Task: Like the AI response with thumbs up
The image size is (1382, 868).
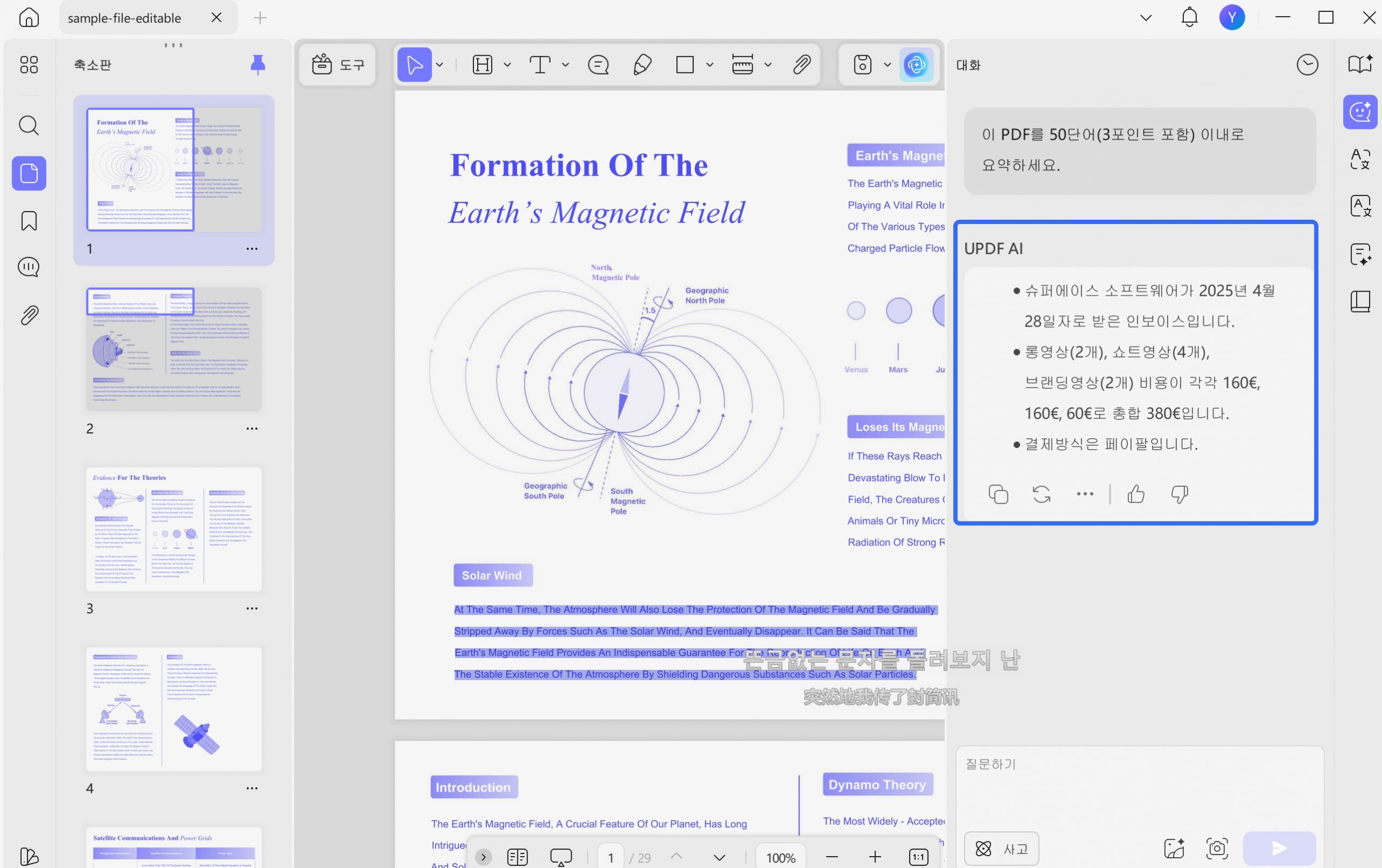Action: pyautogui.click(x=1135, y=494)
